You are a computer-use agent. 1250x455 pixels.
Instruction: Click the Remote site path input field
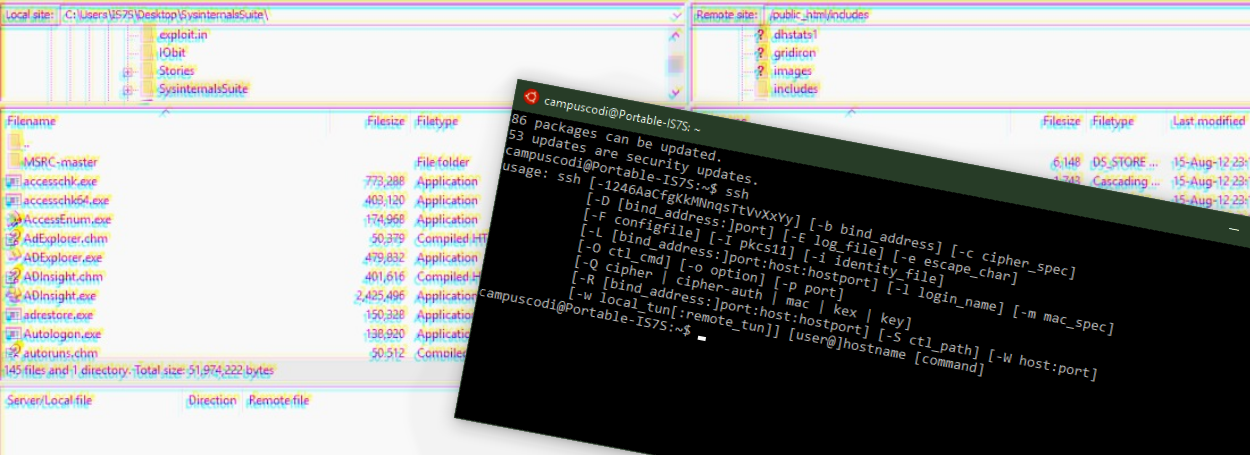pos(1007,16)
